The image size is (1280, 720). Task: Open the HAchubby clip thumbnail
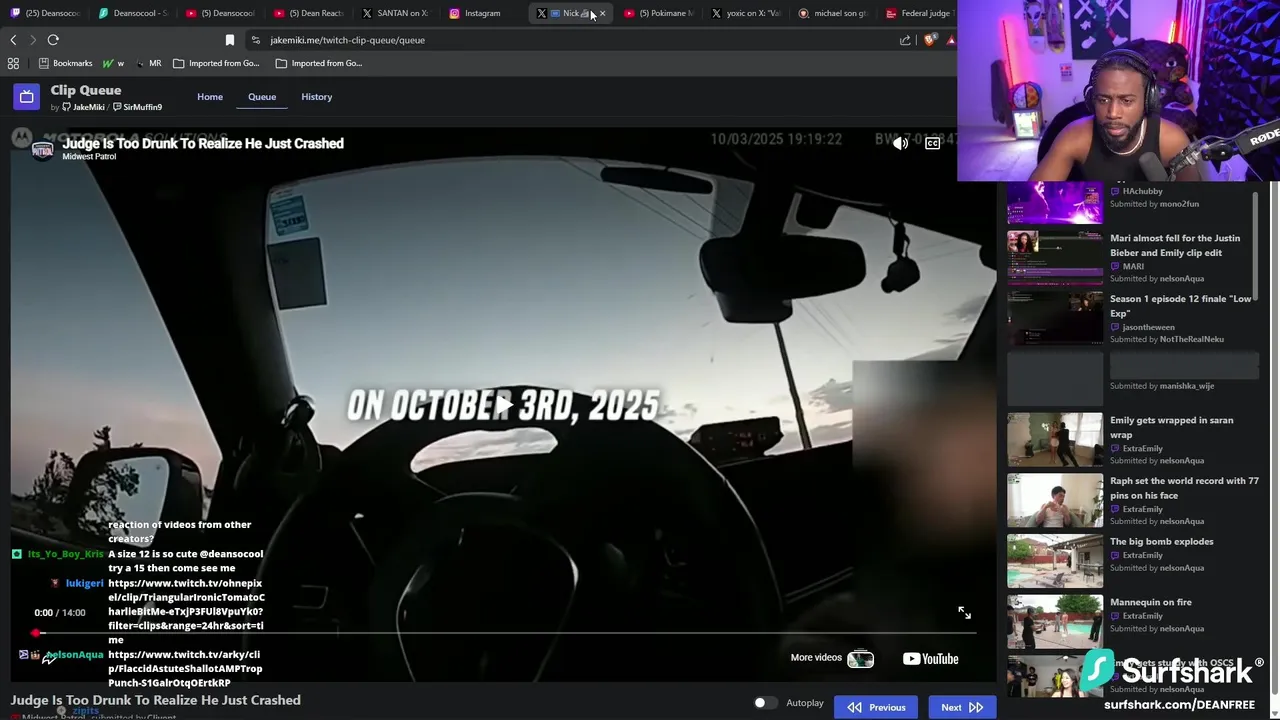1055,203
